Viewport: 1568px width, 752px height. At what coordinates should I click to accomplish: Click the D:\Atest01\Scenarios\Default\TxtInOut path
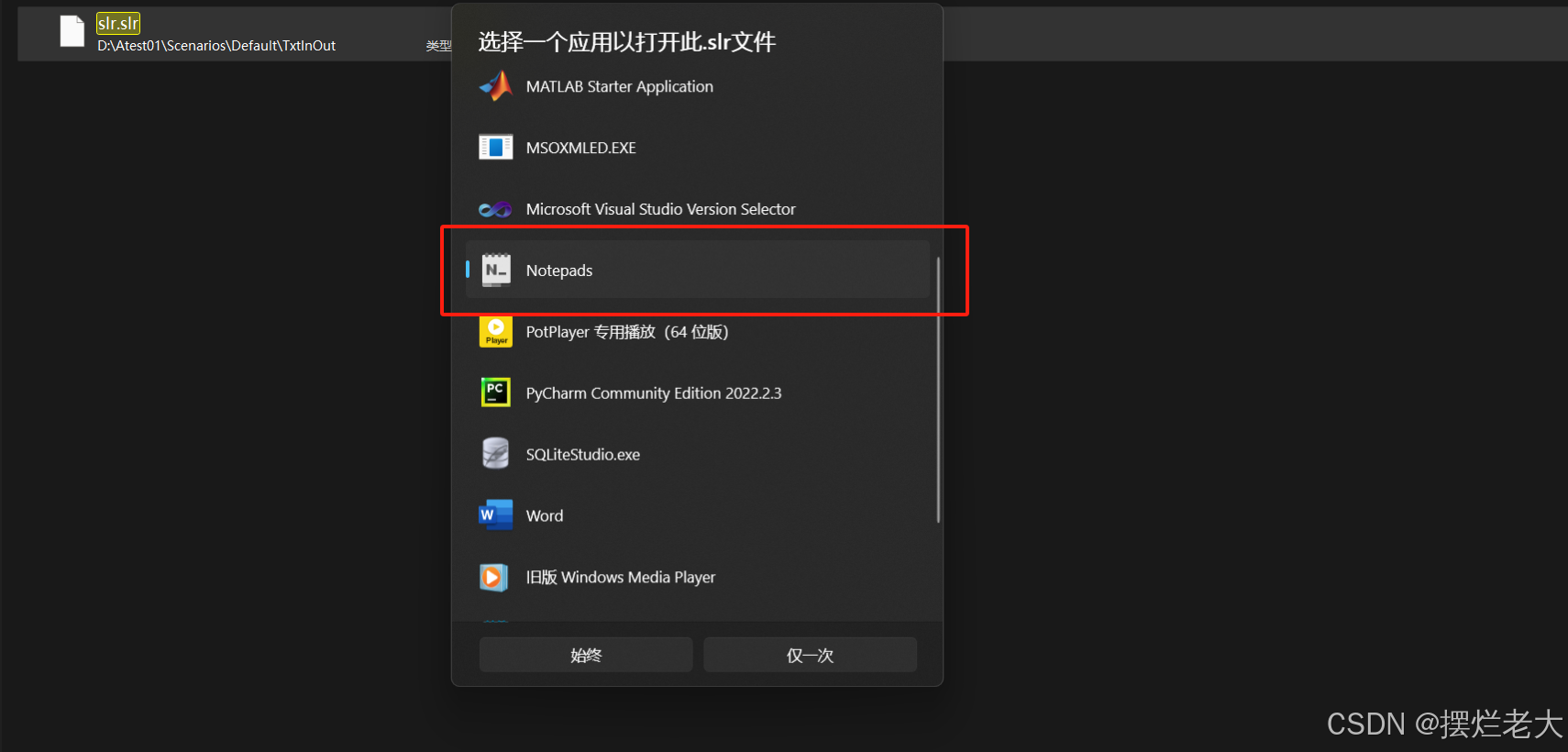216,46
